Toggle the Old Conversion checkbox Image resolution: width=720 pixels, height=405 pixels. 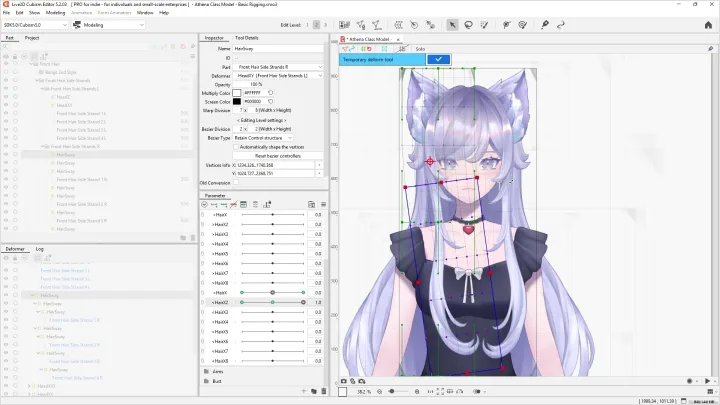pos(236,182)
